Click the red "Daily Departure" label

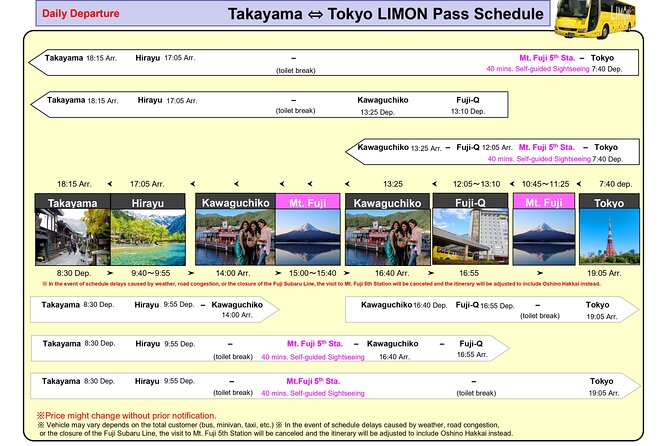(x=81, y=13)
